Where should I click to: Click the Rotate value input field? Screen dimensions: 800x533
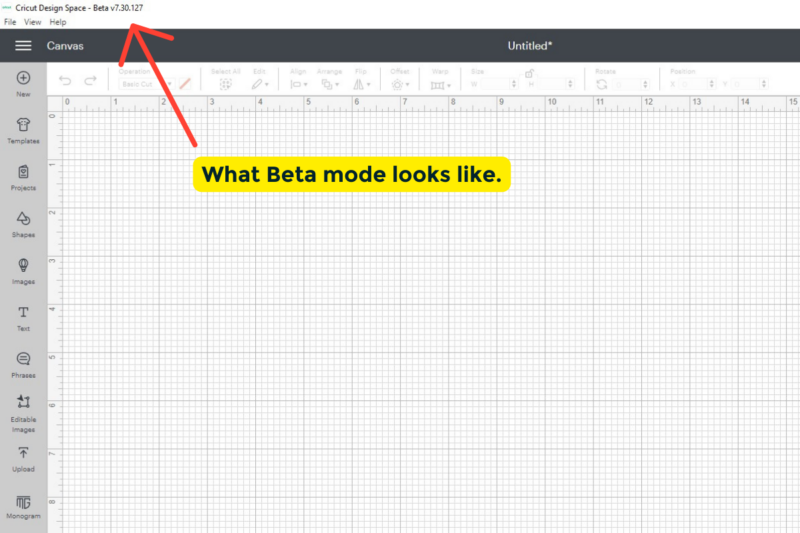coord(631,84)
